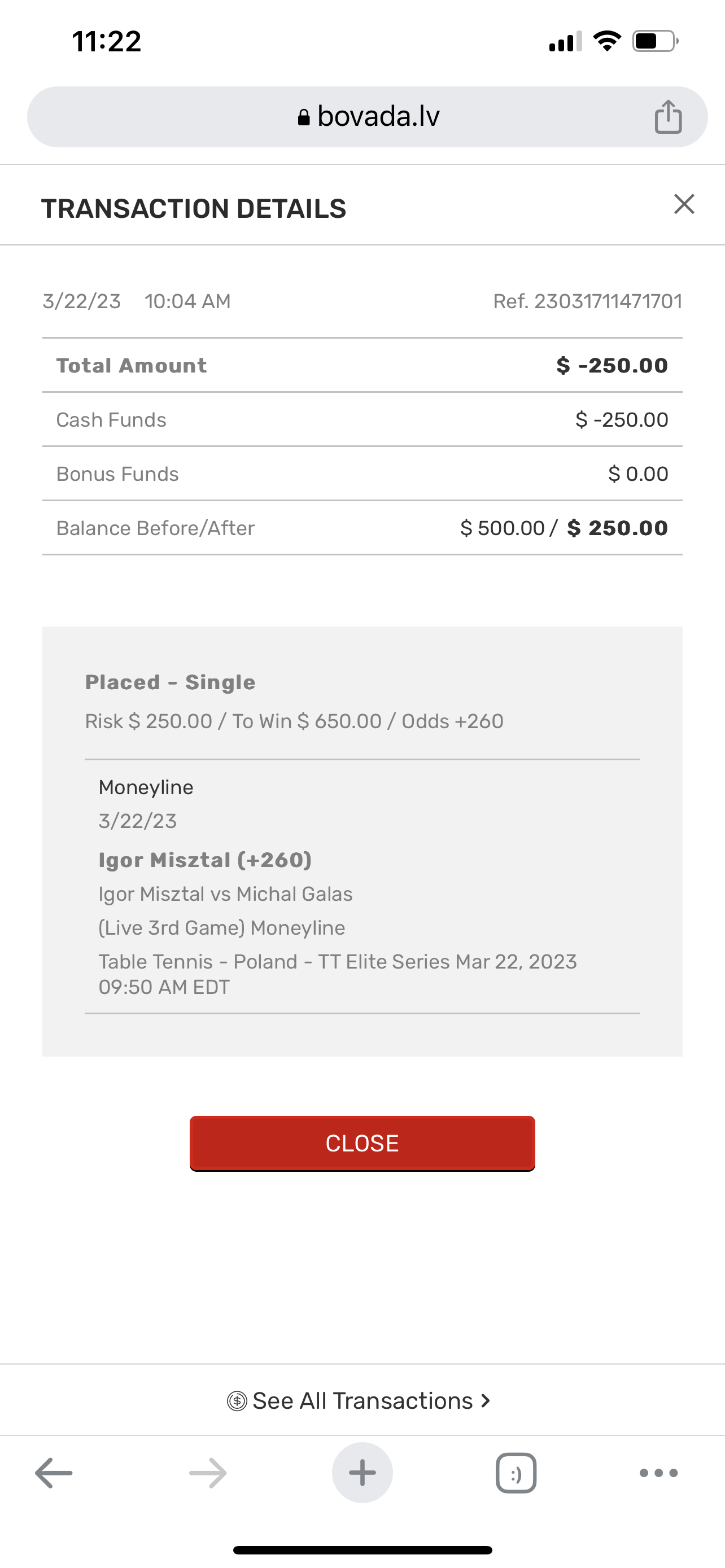Tap the Total Amount row
Viewport: 725px width, 1568px height.
point(362,365)
